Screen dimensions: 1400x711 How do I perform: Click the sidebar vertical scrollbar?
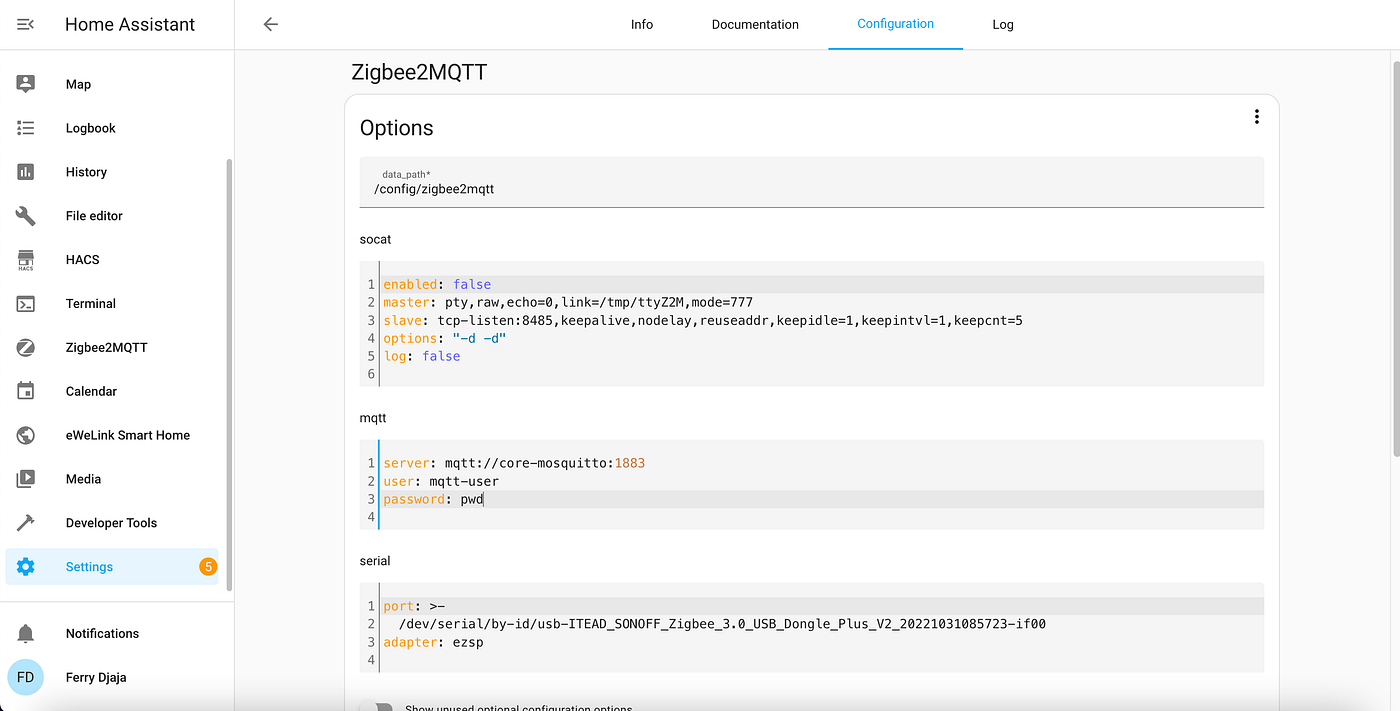tap(229, 375)
